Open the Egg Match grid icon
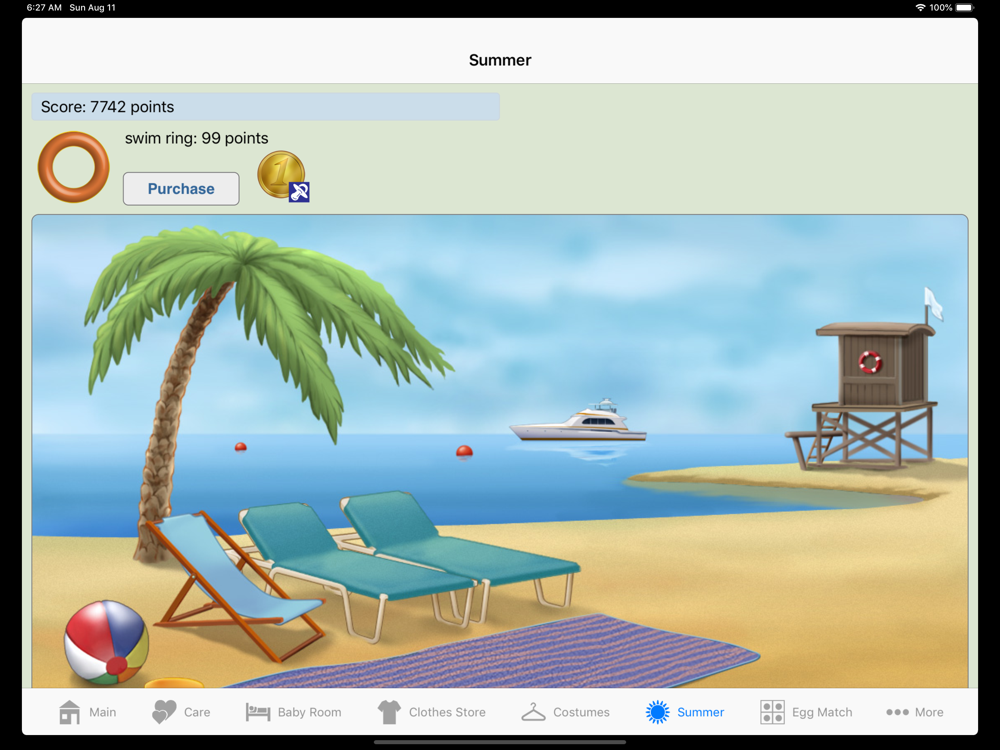The height and width of the screenshot is (750, 1000). [772, 712]
